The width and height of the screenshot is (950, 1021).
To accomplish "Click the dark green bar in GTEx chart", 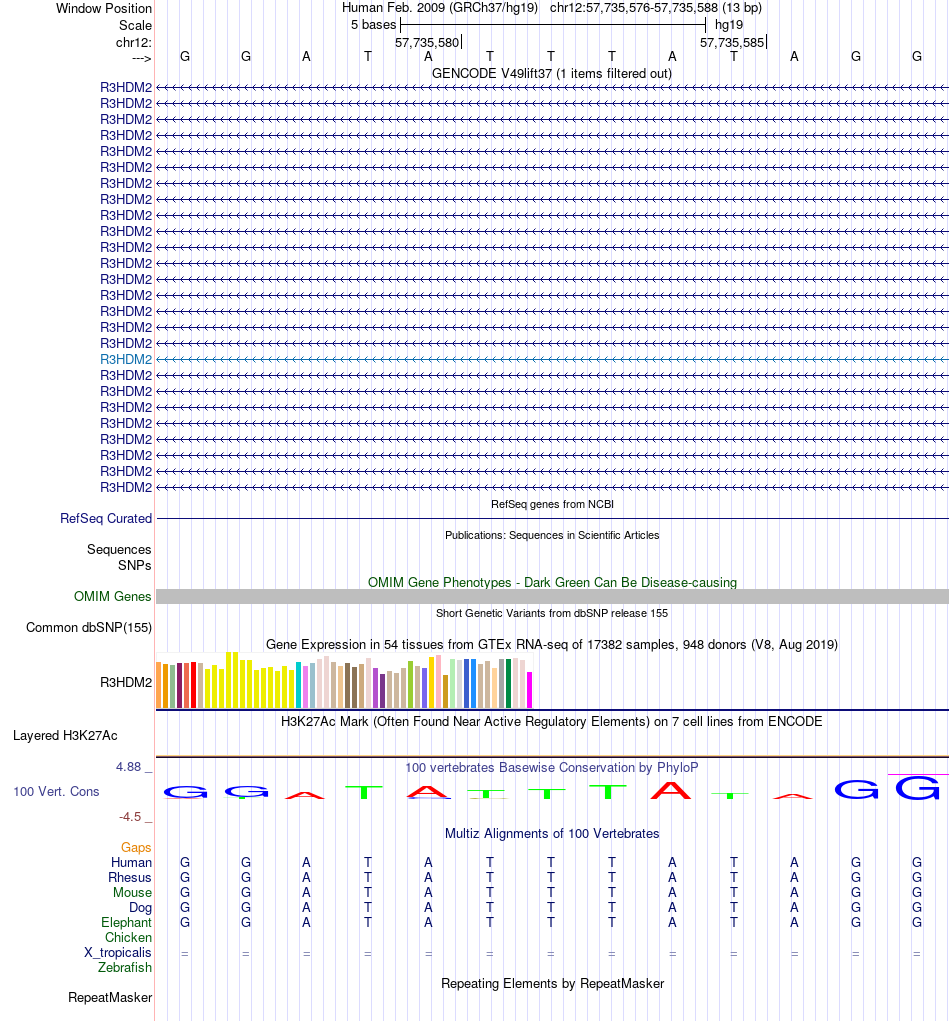I will pyautogui.click(x=509, y=684).
